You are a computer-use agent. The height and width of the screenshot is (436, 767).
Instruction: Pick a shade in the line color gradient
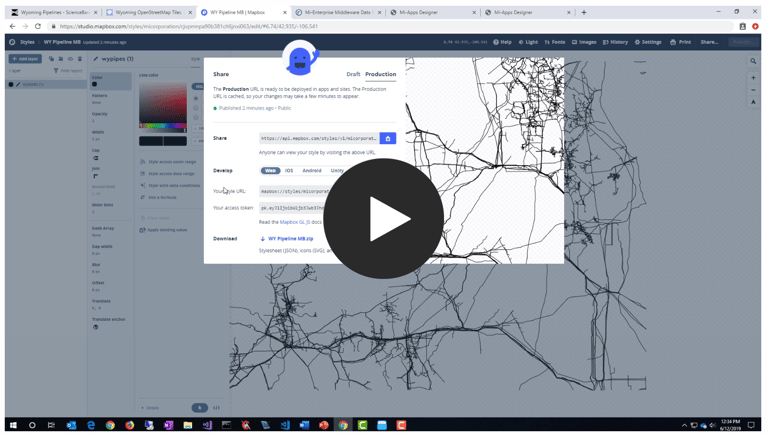click(162, 102)
